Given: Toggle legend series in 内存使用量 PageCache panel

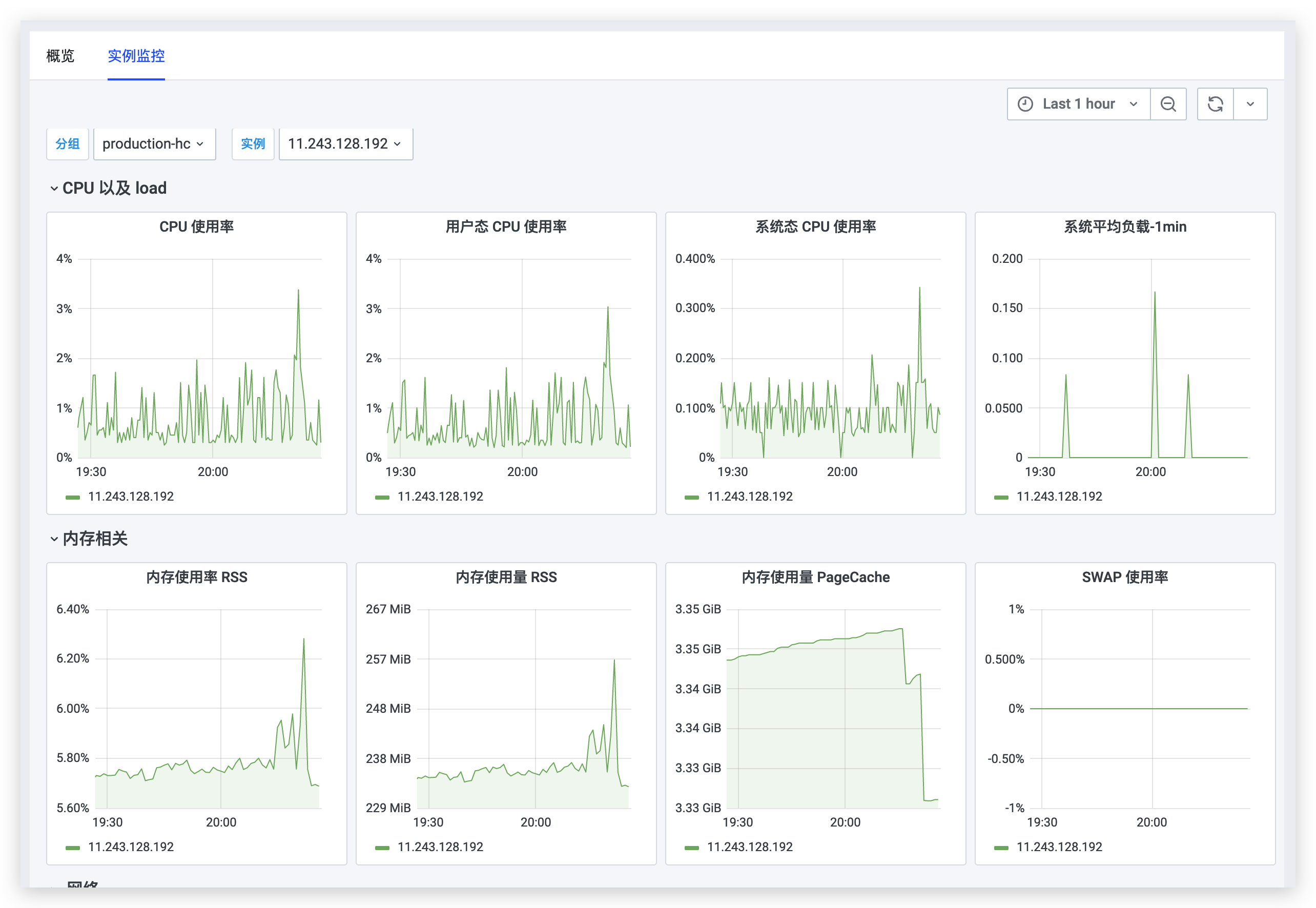Looking at the screenshot, I should (749, 847).
